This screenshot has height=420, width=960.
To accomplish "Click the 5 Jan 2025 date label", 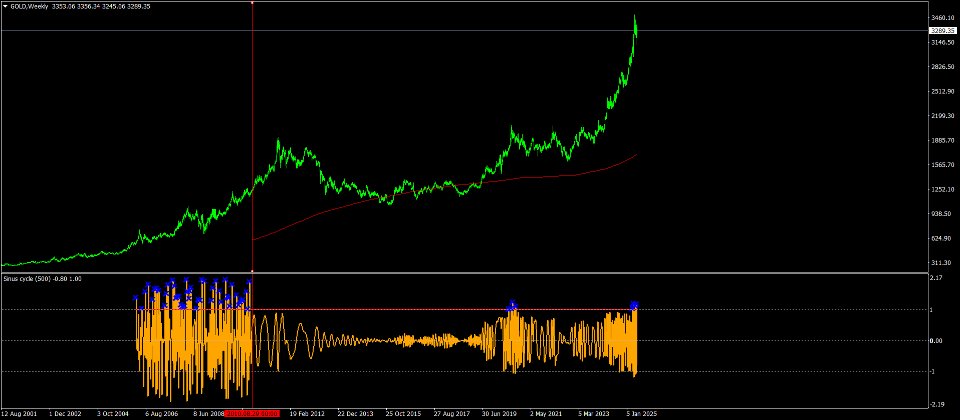I will [x=642, y=413].
